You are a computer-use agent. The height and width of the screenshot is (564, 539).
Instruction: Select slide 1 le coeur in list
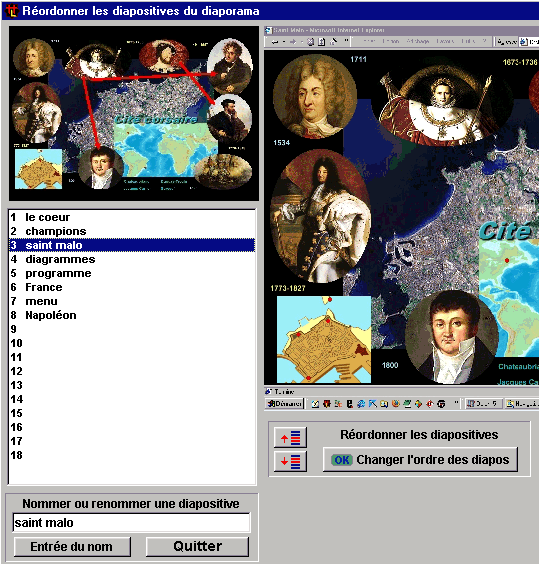[132, 217]
